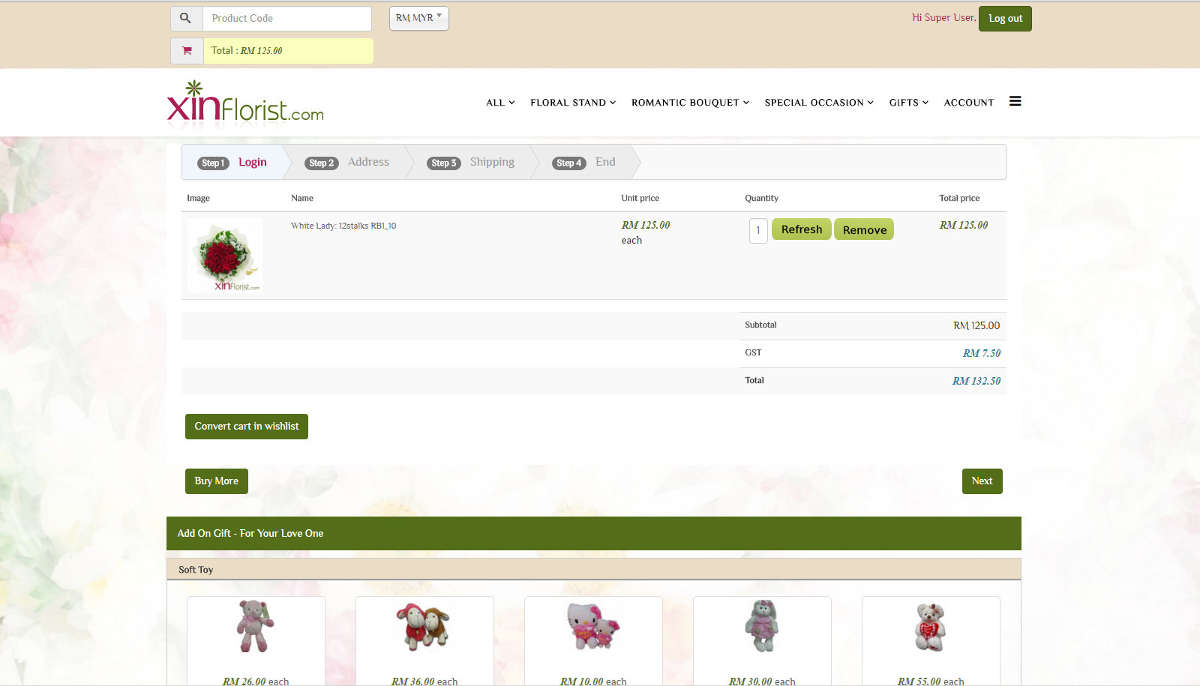Image resolution: width=1200 pixels, height=686 pixels.
Task: Select the Step 3 Shipping tab
Action: (x=471, y=162)
